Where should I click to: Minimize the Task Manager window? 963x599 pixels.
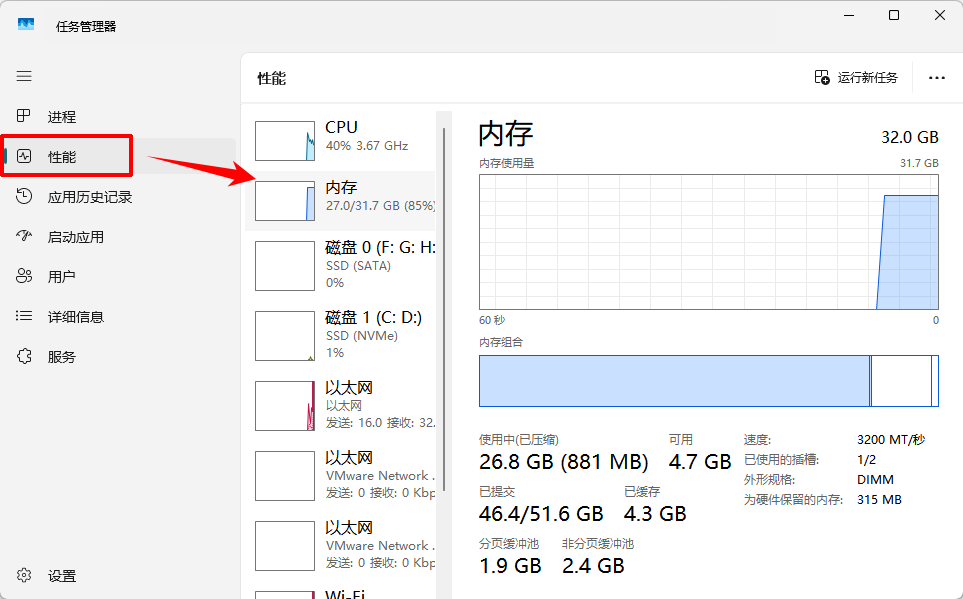tap(849, 15)
